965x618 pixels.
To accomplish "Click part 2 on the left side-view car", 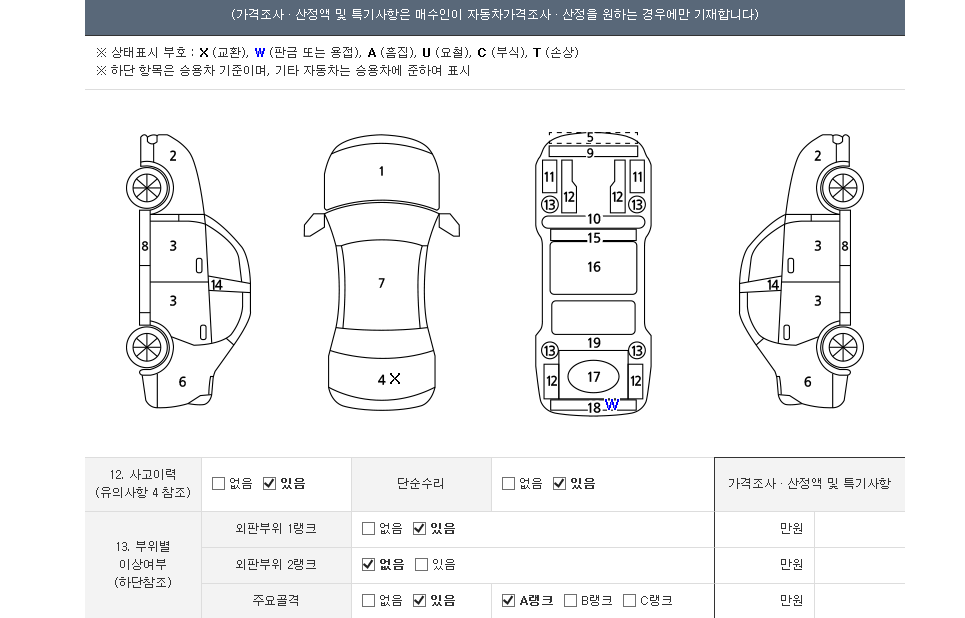I will pyautogui.click(x=173, y=156).
